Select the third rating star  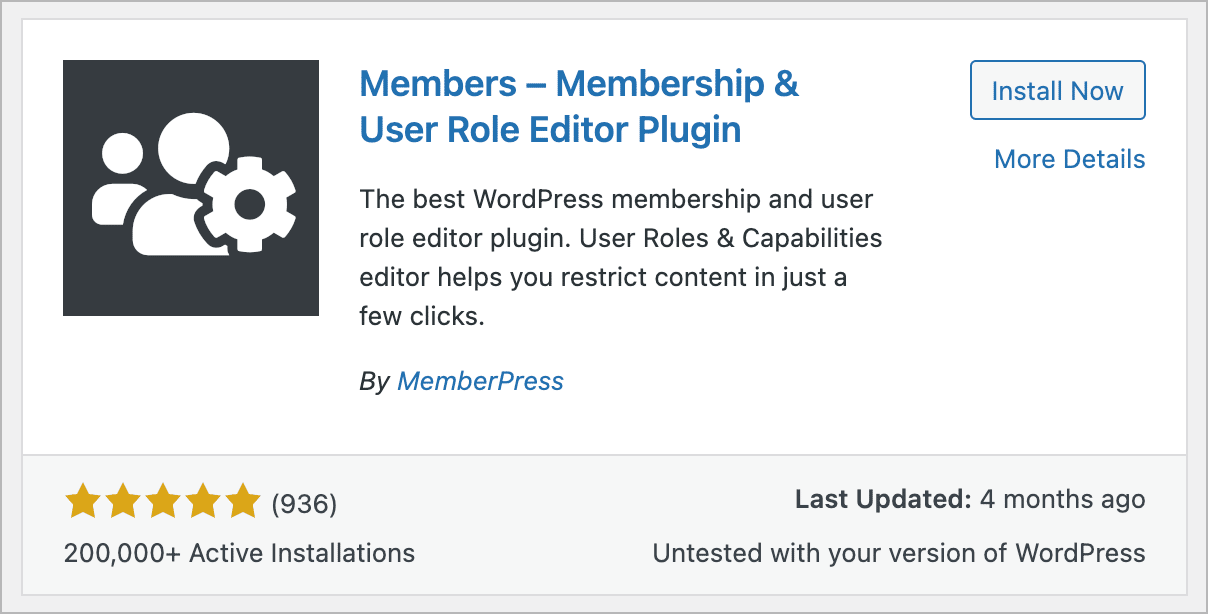click(x=163, y=502)
